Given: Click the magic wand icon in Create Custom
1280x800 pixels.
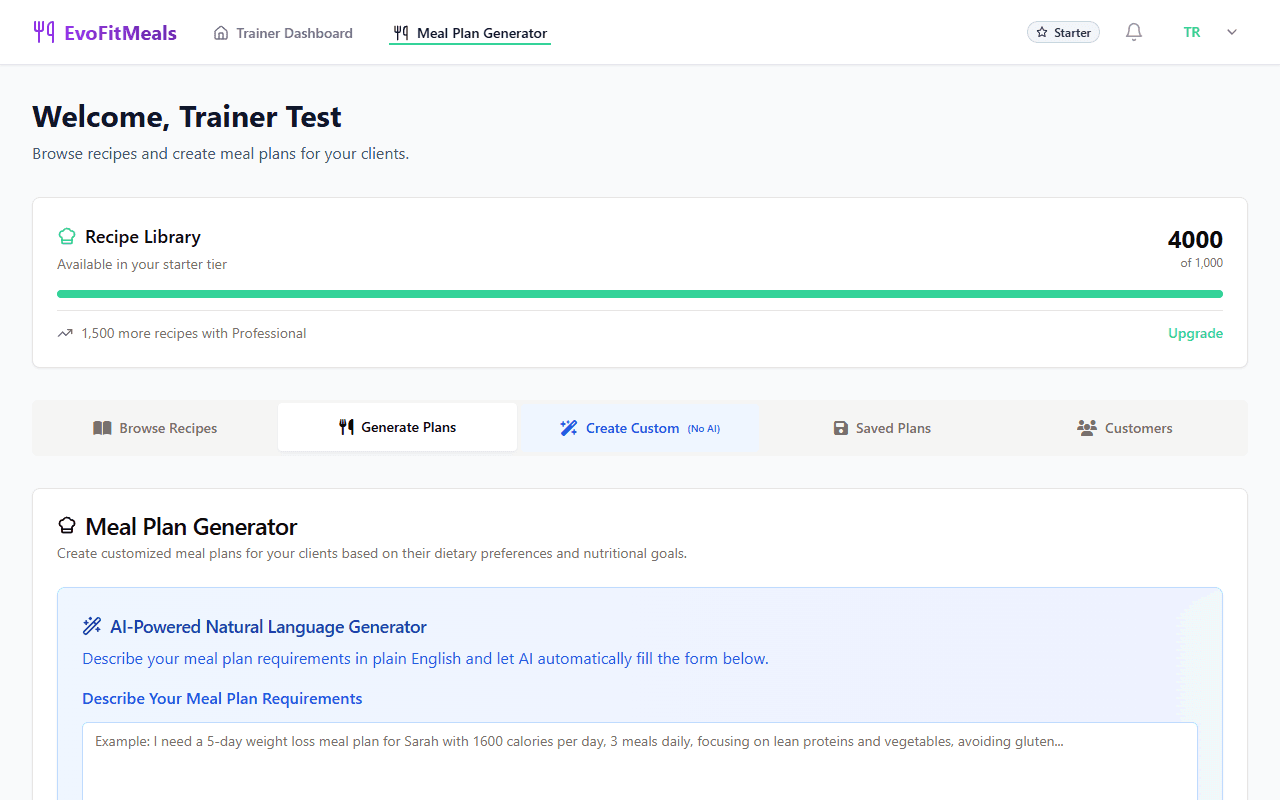Looking at the screenshot, I should pos(568,428).
